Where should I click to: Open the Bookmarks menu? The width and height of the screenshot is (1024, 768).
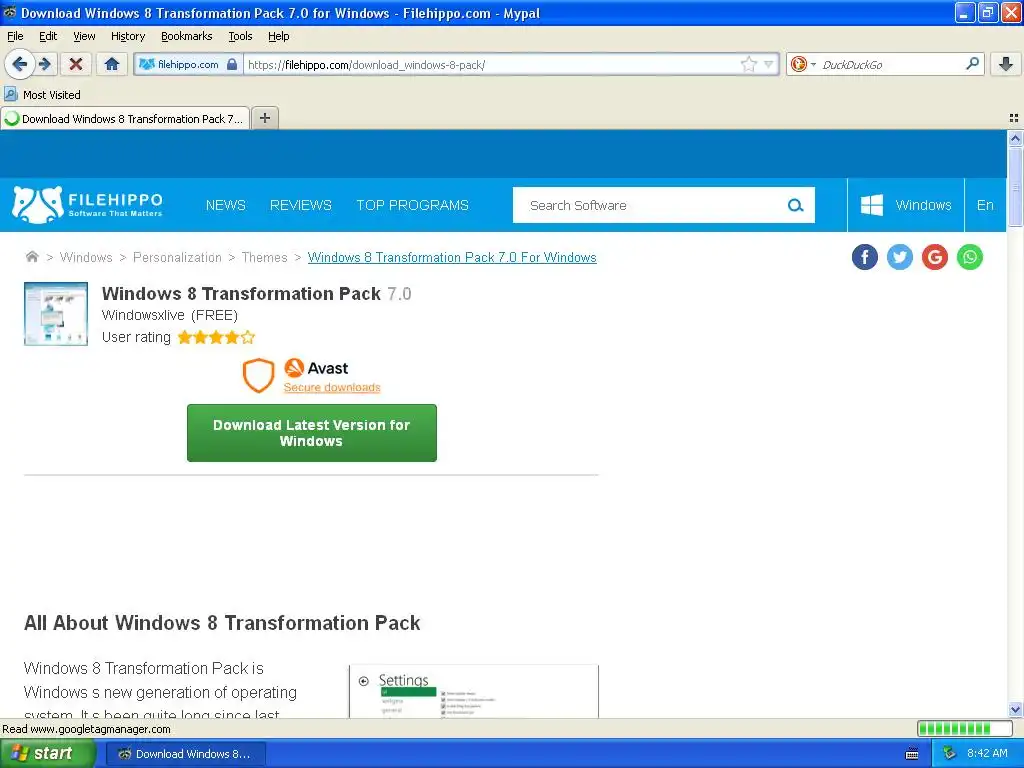pos(187,36)
